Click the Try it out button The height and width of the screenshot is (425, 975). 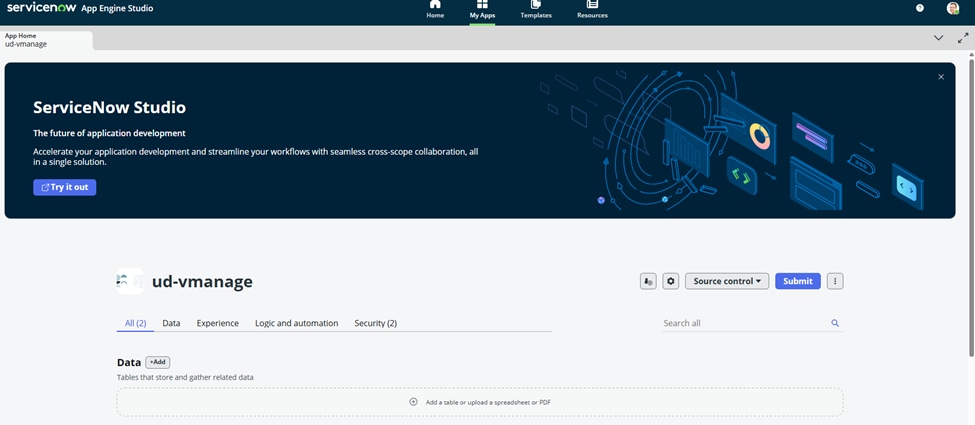(65, 187)
